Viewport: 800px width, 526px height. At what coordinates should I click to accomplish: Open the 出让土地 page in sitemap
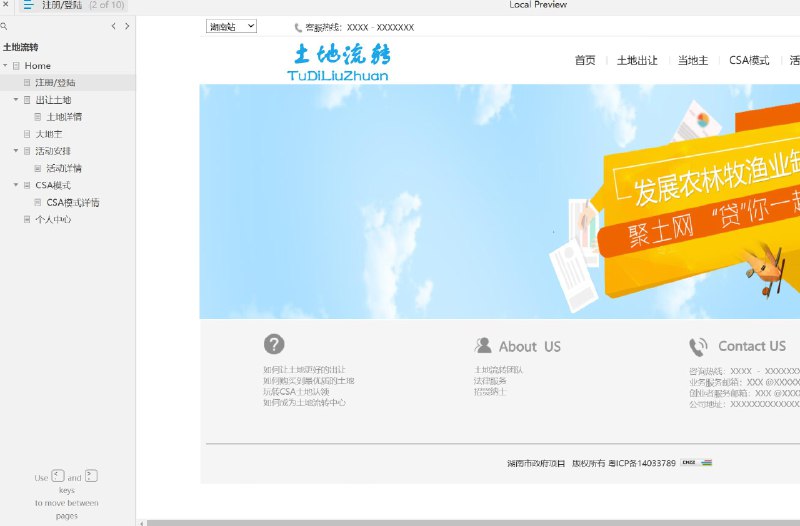point(53,100)
